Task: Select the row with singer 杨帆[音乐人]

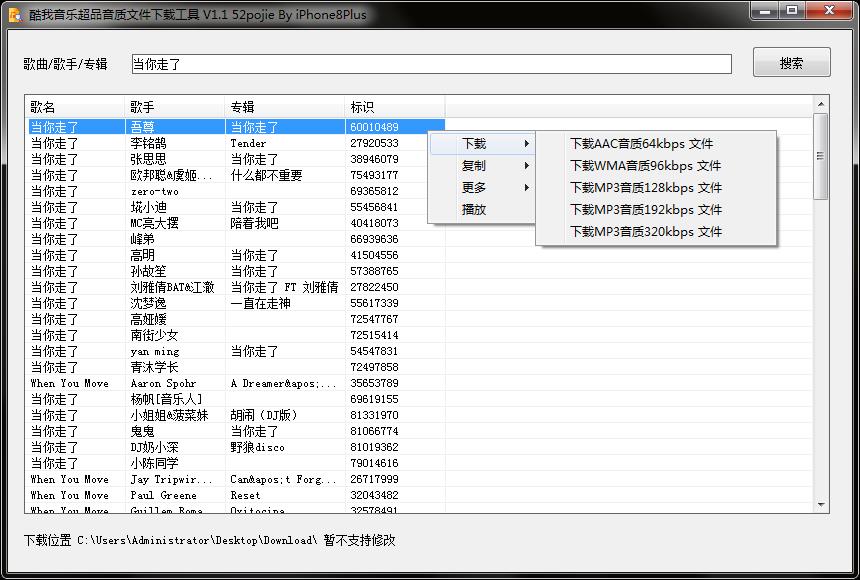Action: coord(236,399)
